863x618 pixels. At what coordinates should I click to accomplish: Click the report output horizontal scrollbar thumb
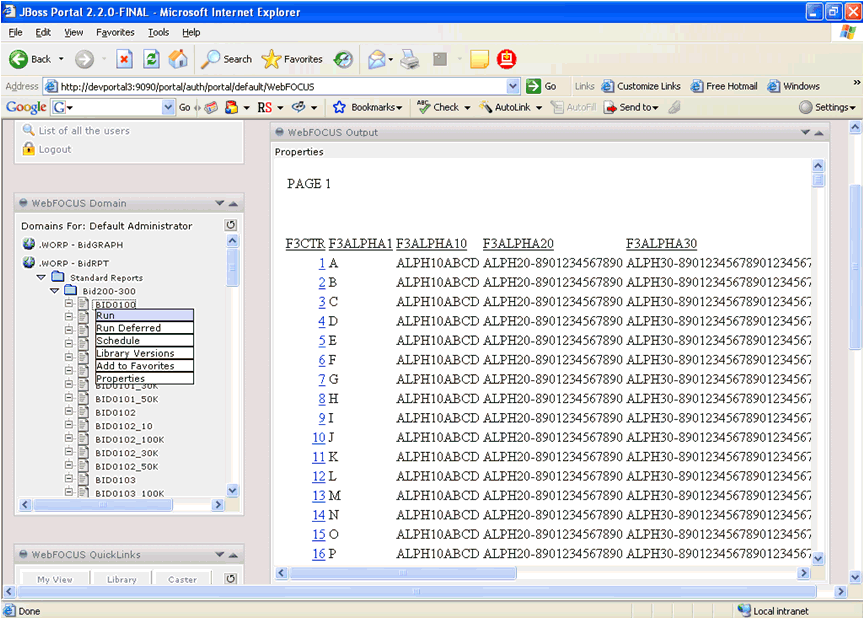tap(403, 573)
